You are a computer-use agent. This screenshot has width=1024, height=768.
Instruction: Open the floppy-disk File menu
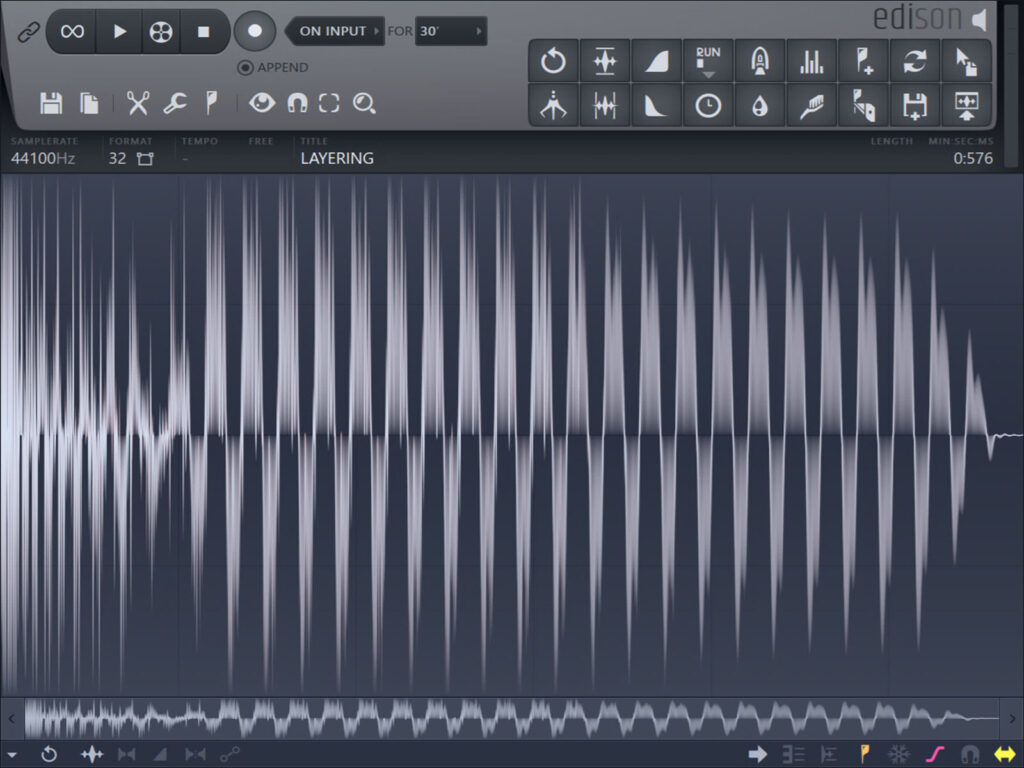51,103
